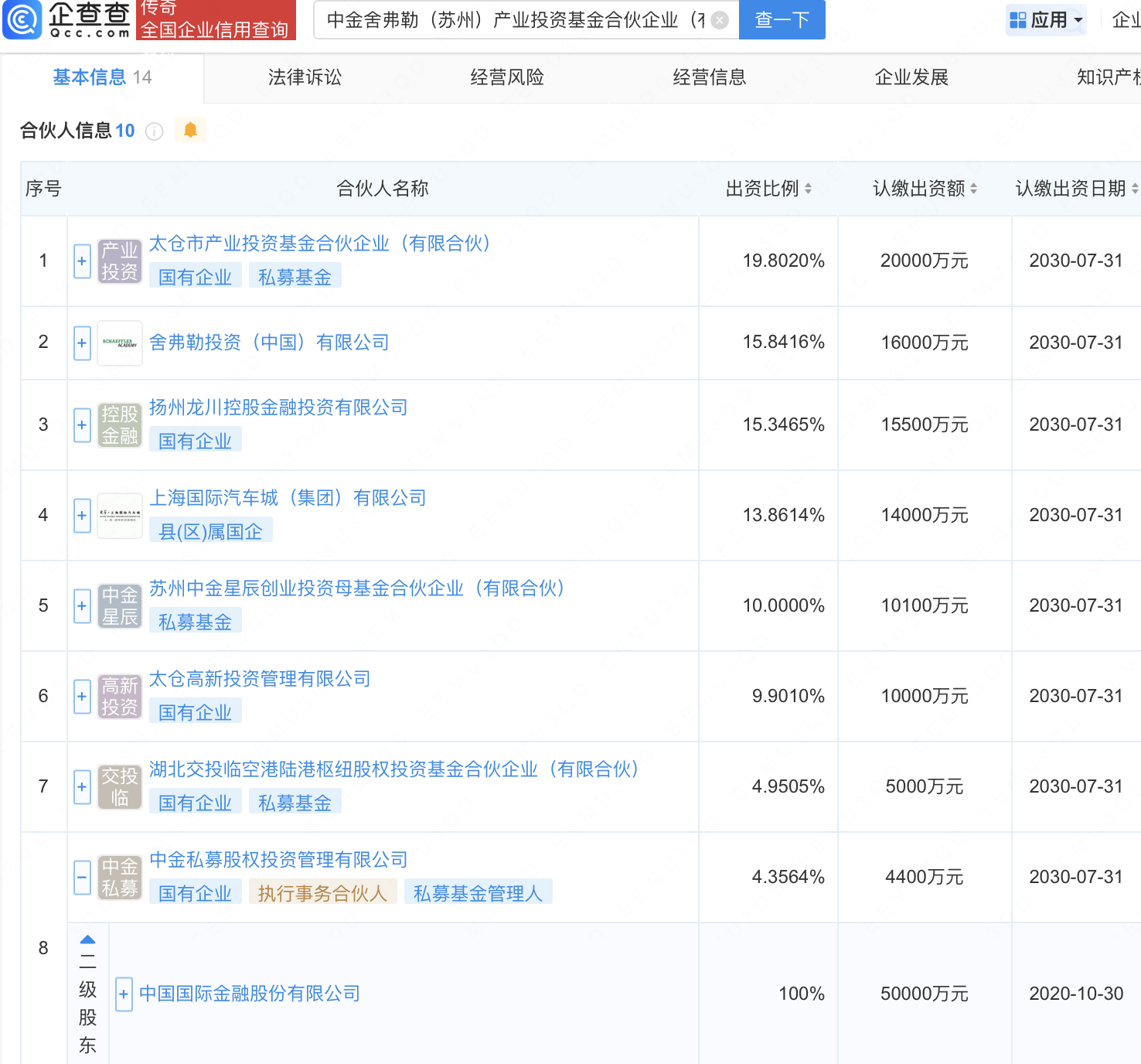Click the 执行事务合伙人 orange tag
The image size is (1141, 1064).
pyautogui.click(x=322, y=893)
